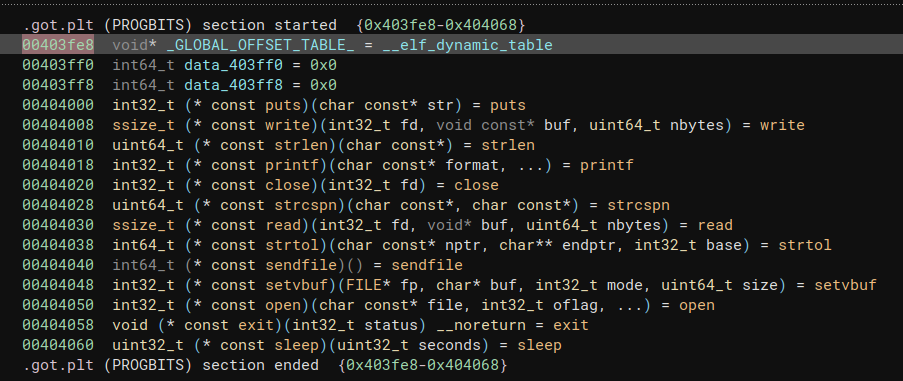Follow the orange puts import target
This screenshot has width=903, height=381.
(508, 105)
